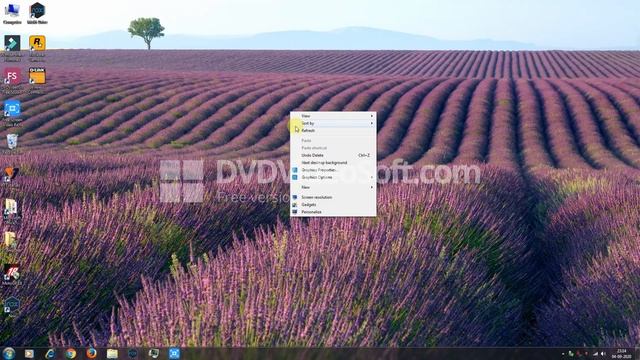Open the New submenu
The width and height of the screenshot is (640, 360).
point(333,187)
